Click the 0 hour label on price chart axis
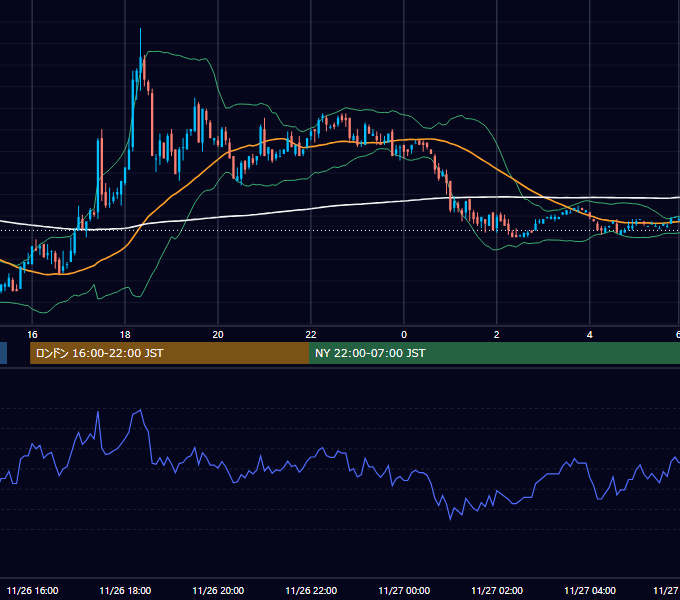The width and height of the screenshot is (680, 600). (404, 335)
